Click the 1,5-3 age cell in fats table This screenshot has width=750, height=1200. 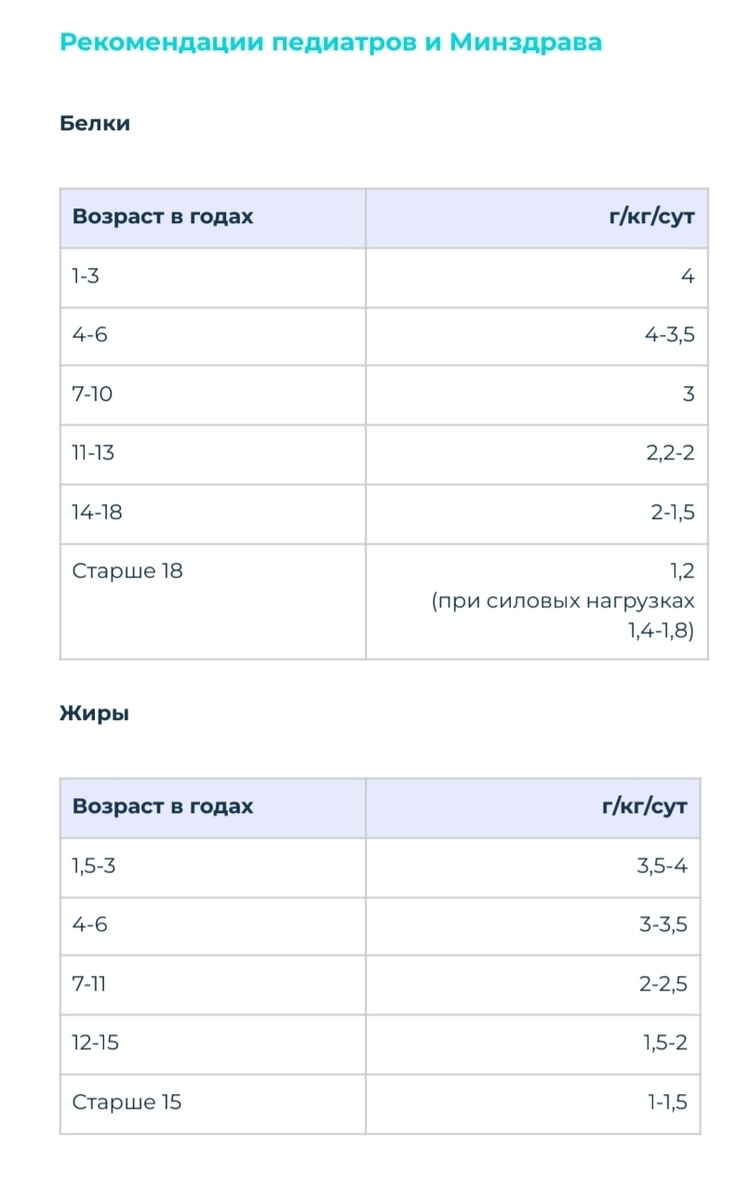(x=94, y=866)
